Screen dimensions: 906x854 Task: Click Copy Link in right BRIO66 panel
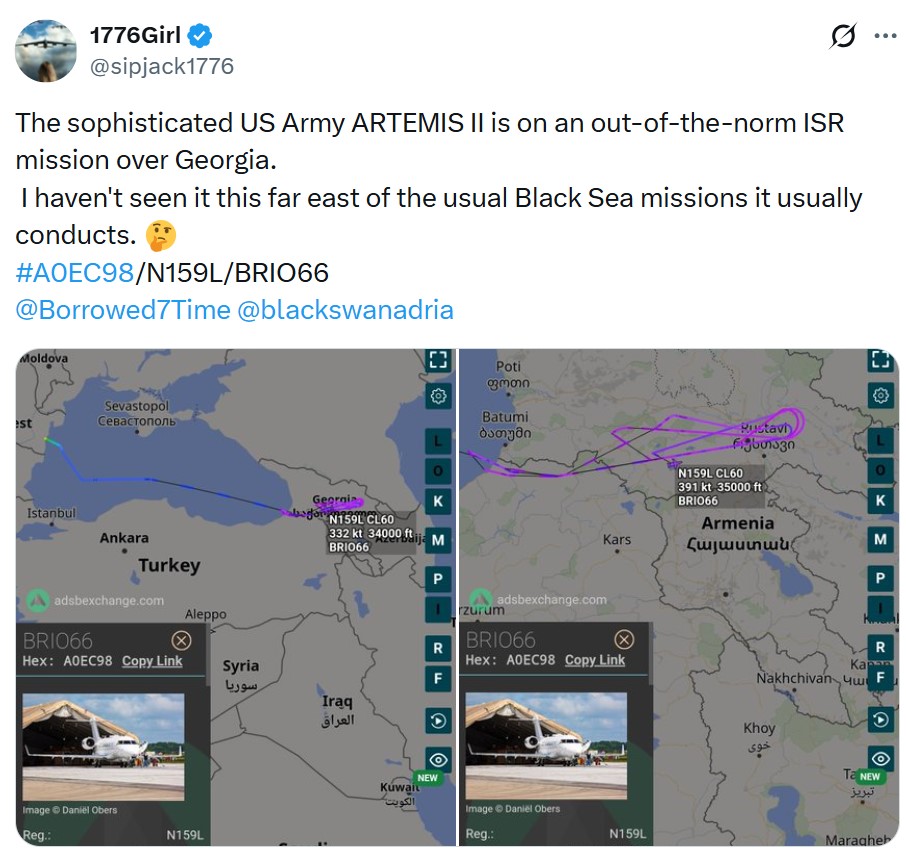[x=595, y=660]
